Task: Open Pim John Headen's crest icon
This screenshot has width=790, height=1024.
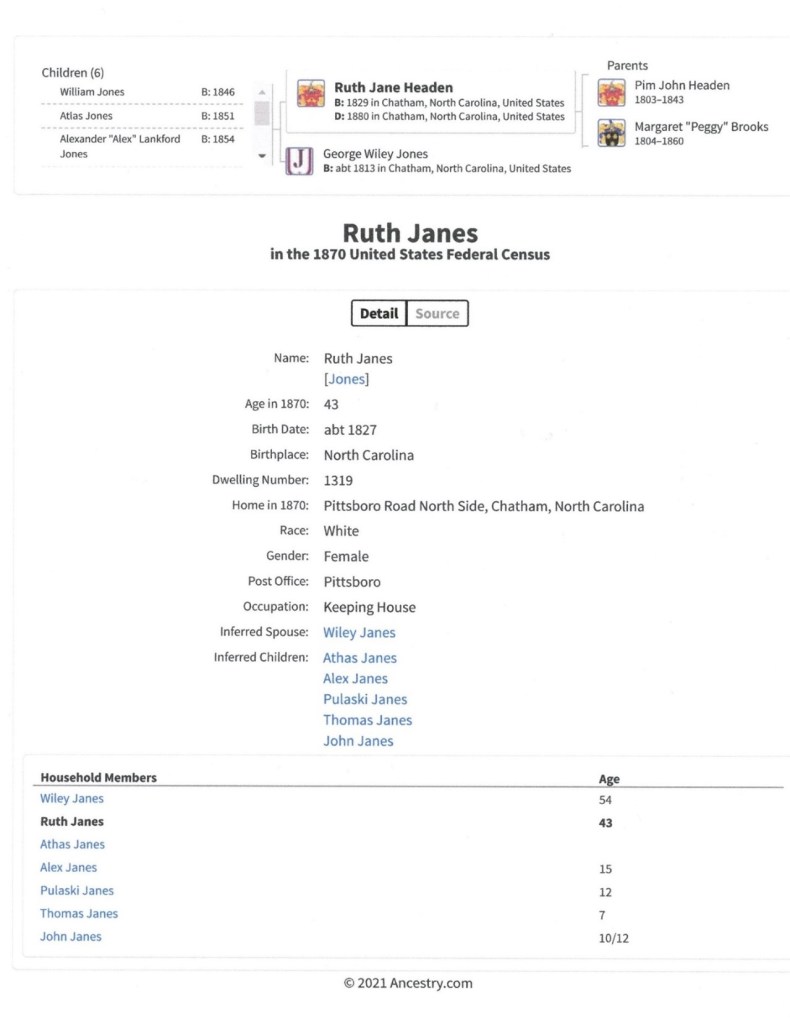Action: pyautogui.click(x=611, y=93)
